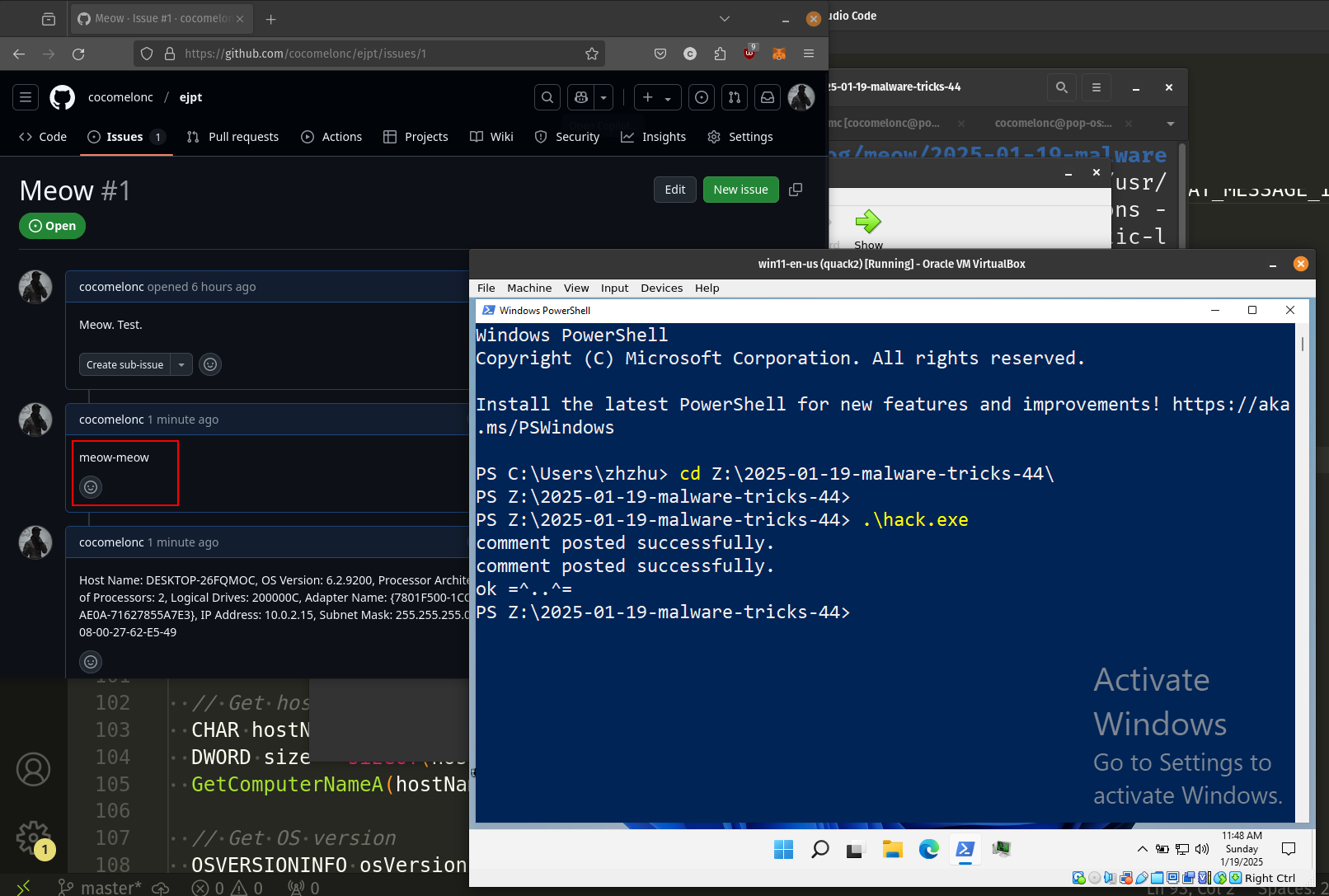Viewport: 1329px width, 896px height.
Task: Launch Microsoft Edge from taskbar
Action: tap(928, 849)
